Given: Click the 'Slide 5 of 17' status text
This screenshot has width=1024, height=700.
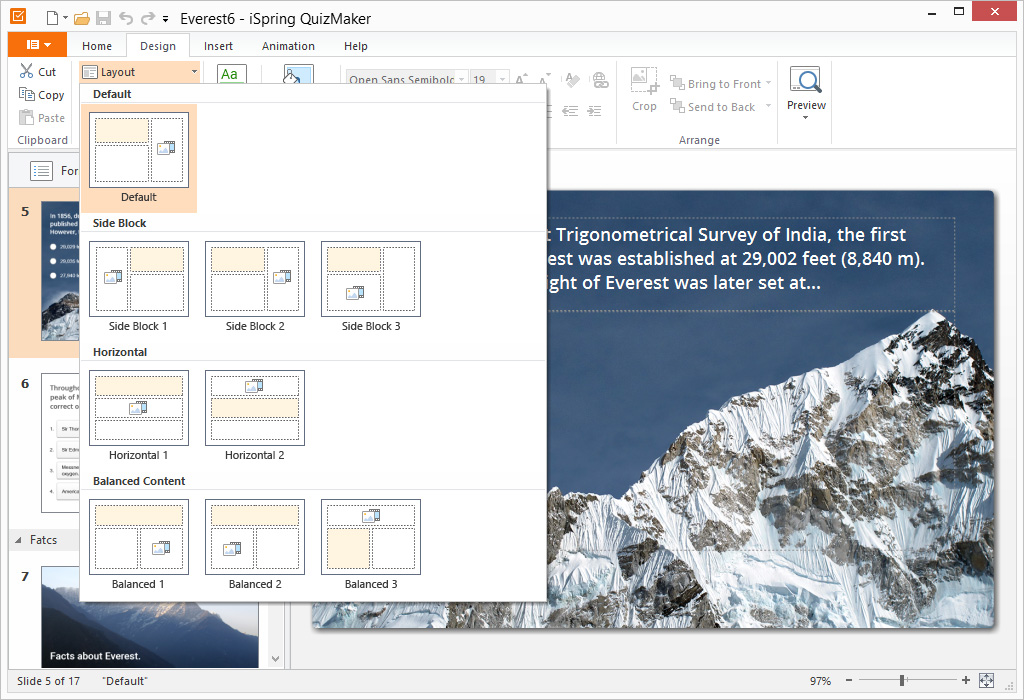Looking at the screenshot, I should click(48, 681).
